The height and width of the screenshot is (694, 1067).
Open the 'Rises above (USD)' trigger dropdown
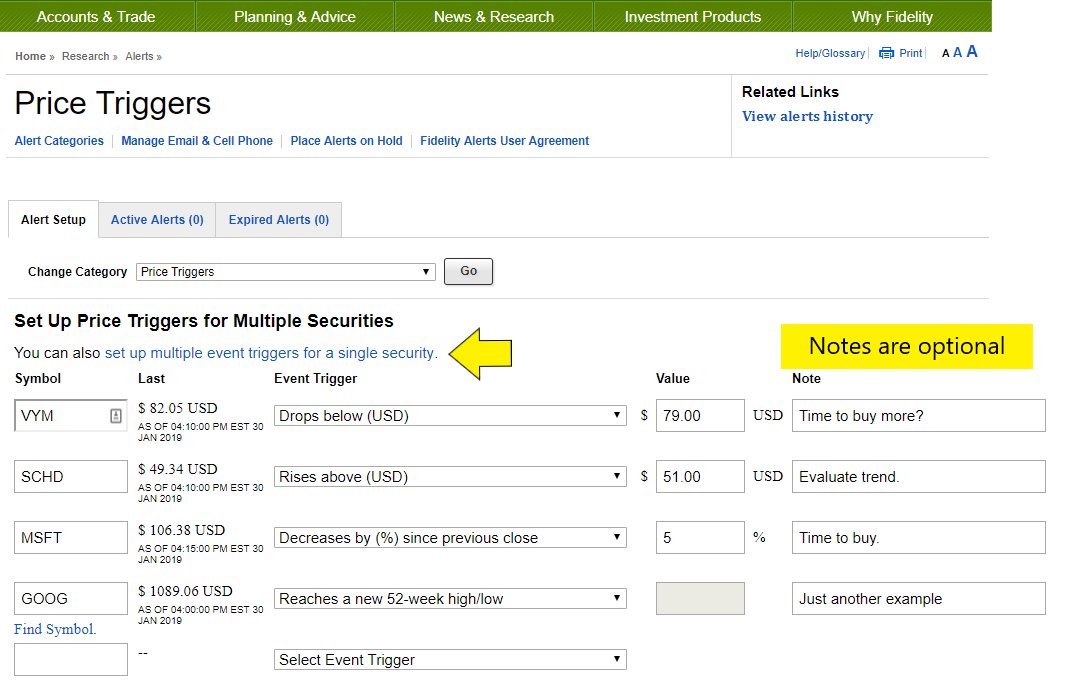tap(450, 477)
